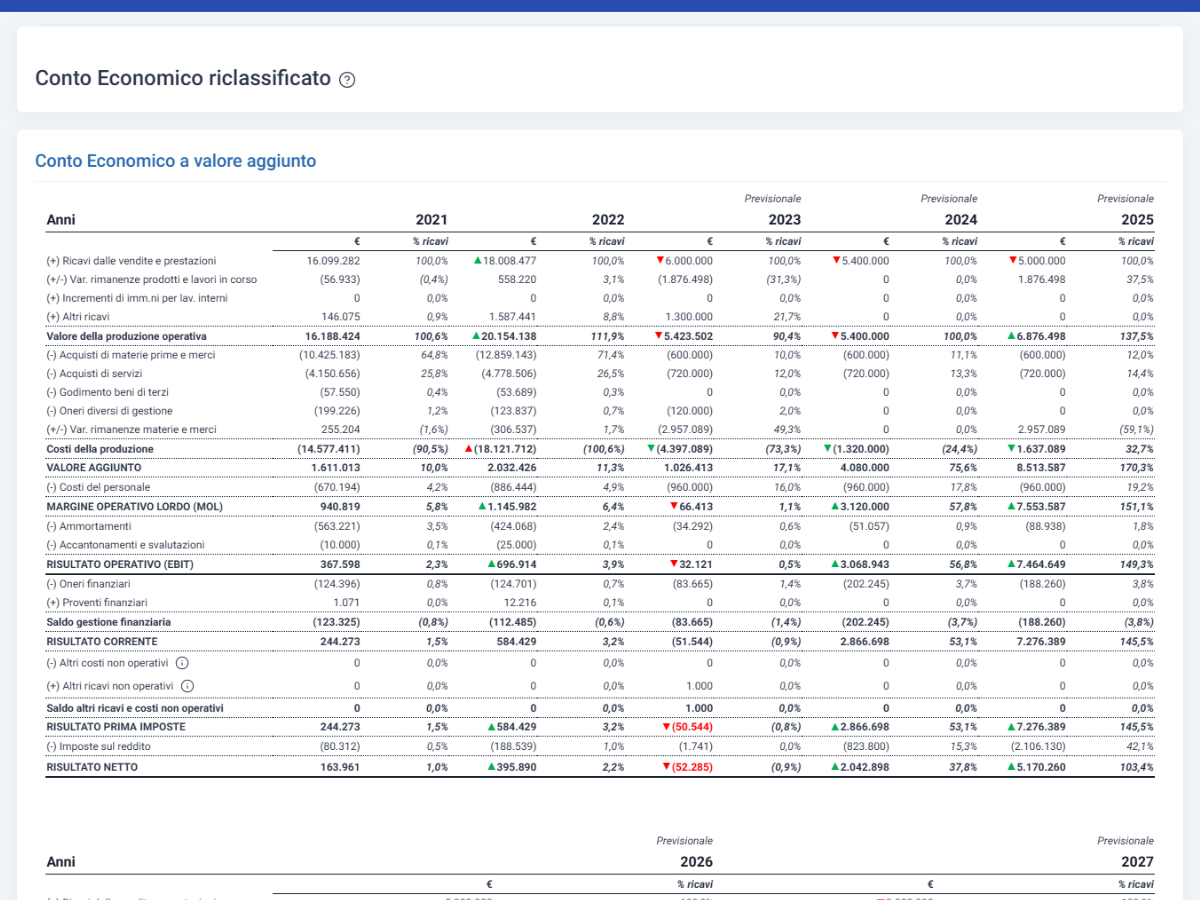
Task: Show info icon for Altri costi non operativi
Action: [x=181, y=662]
